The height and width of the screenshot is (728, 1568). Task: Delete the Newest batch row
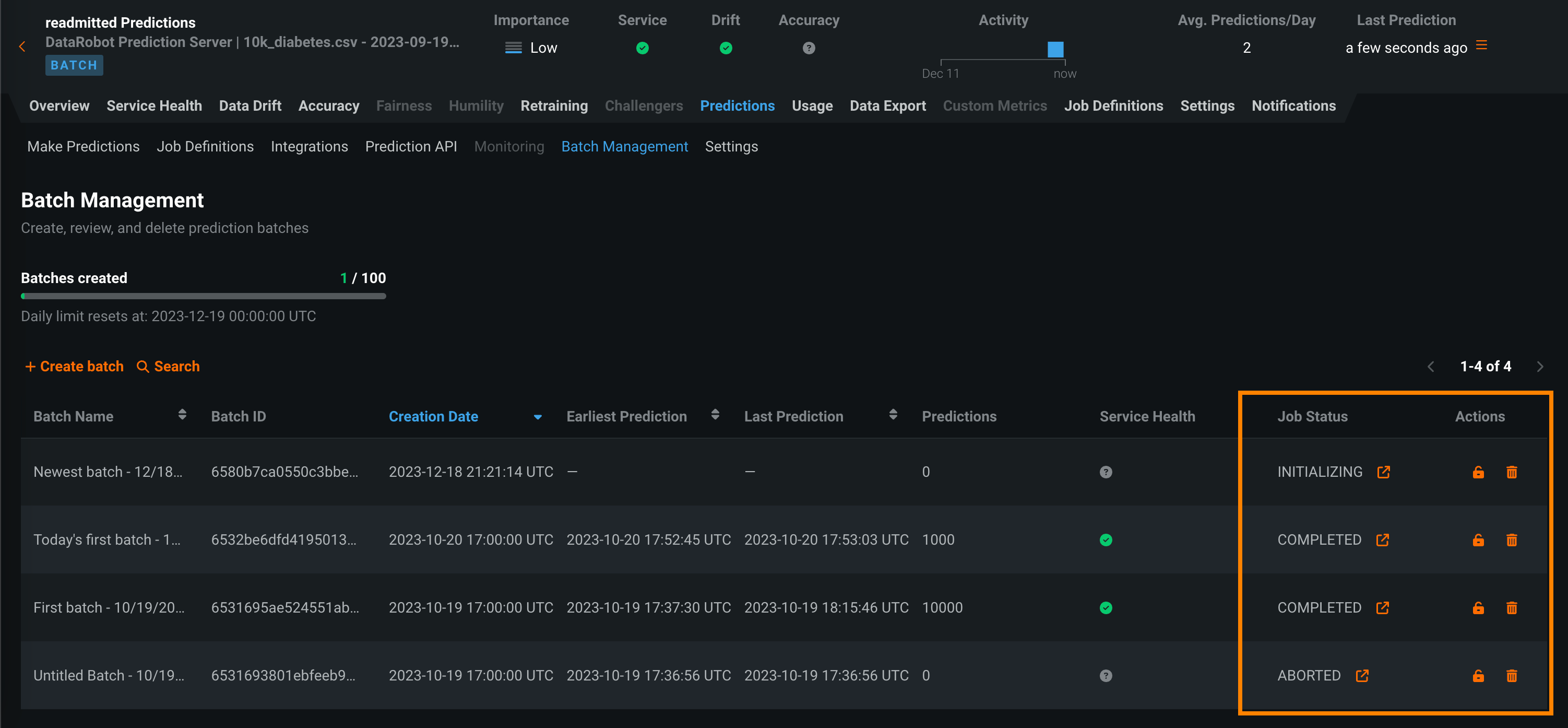coord(1512,472)
